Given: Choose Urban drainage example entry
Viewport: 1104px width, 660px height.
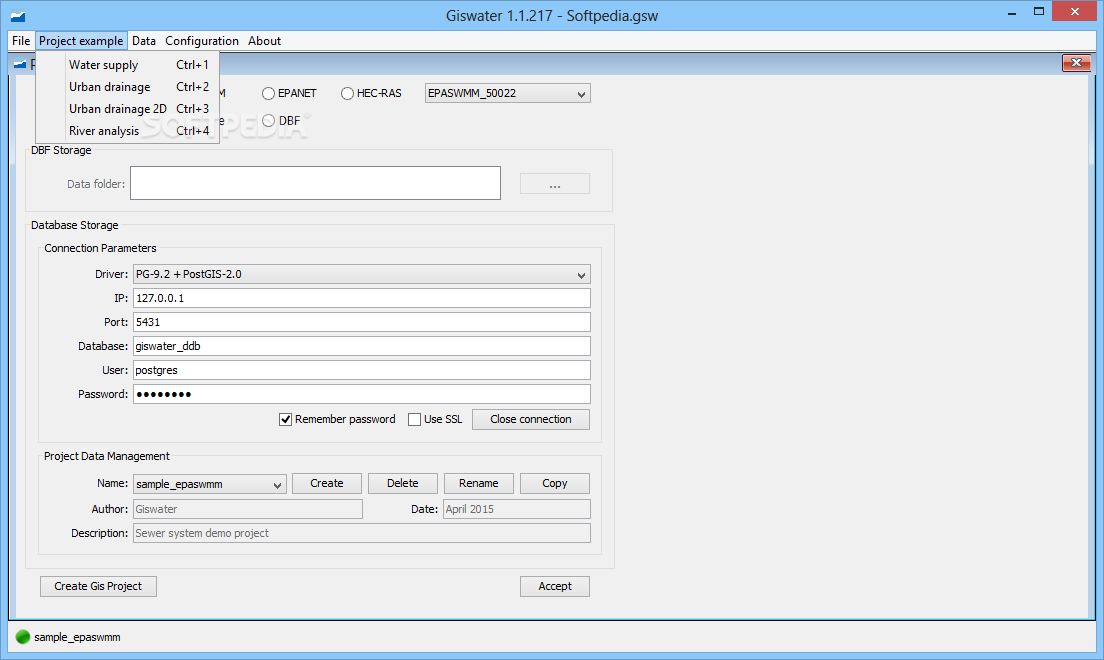Looking at the screenshot, I should [127, 87].
